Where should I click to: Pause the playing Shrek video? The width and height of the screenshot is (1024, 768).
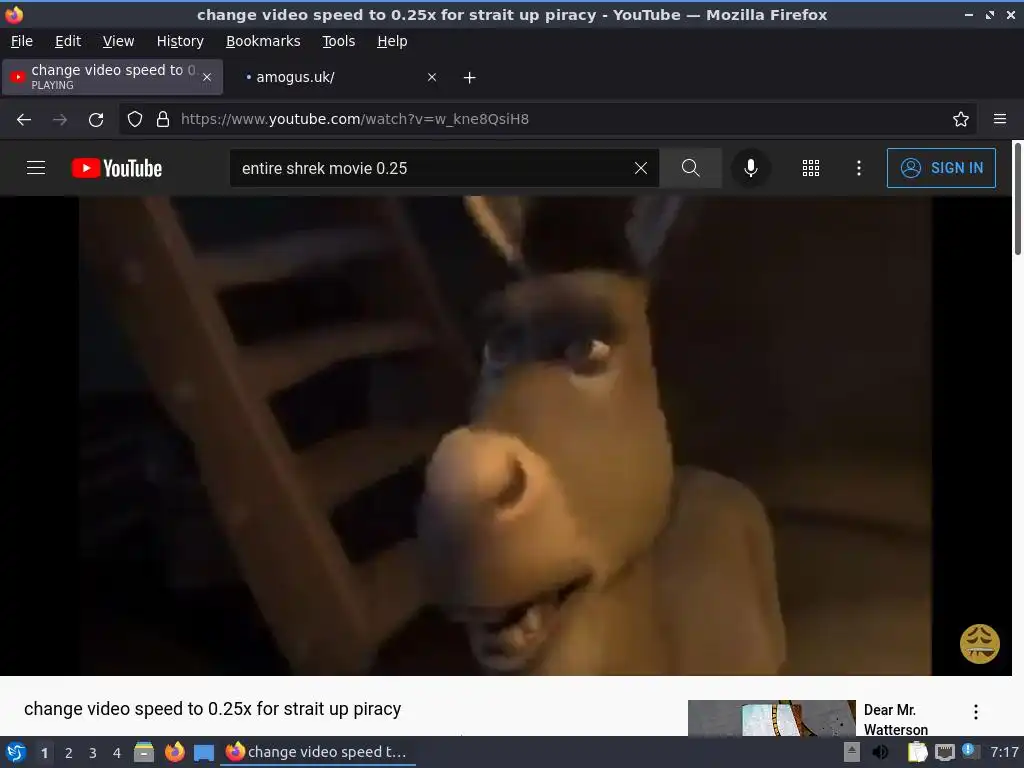point(505,436)
